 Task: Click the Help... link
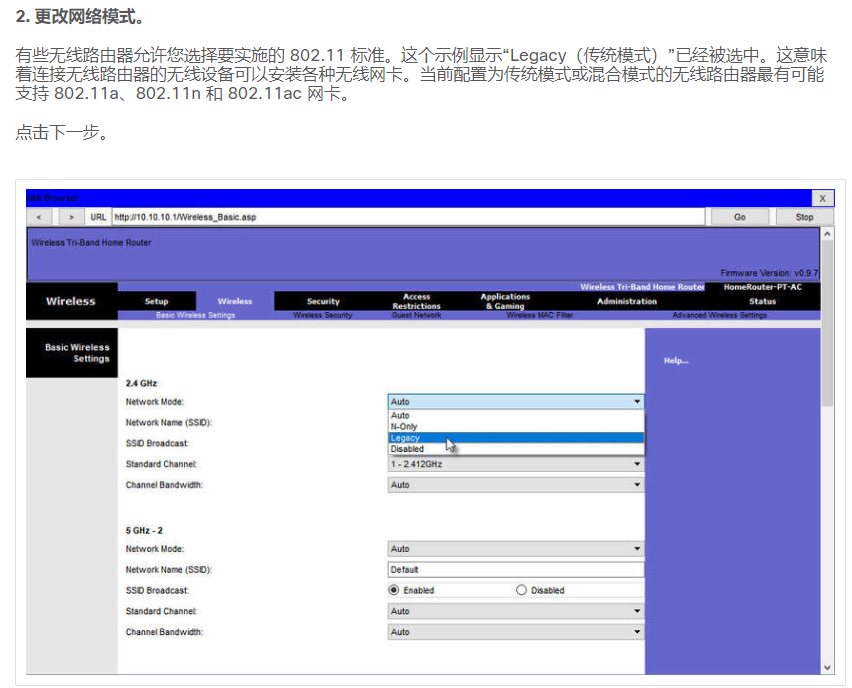[x=676, y=360]
